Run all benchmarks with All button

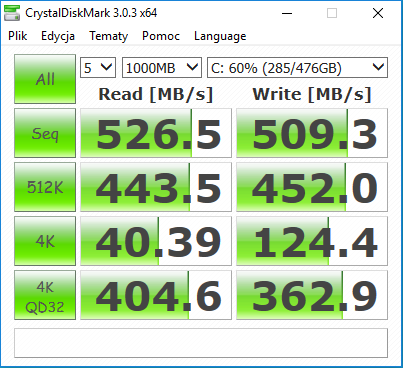coord(45,79)
